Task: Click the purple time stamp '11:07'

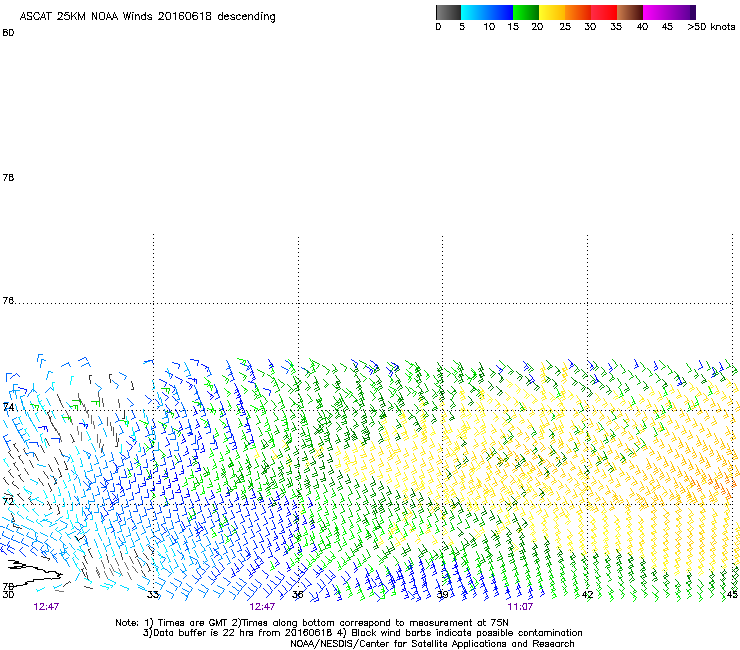Action: click(x=520, y=607)
